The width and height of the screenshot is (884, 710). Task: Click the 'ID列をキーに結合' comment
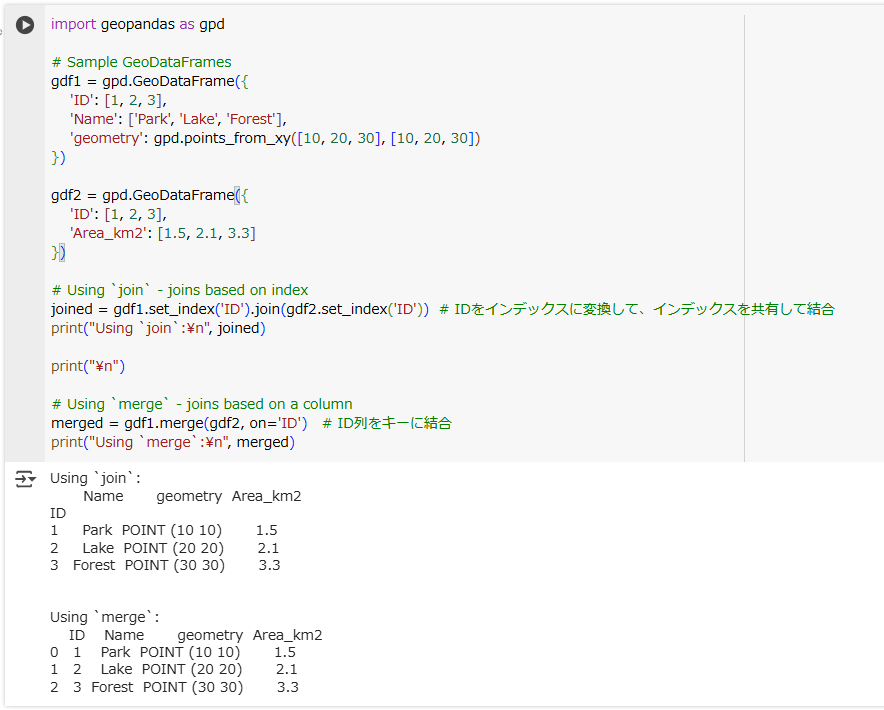click(387, 423)
